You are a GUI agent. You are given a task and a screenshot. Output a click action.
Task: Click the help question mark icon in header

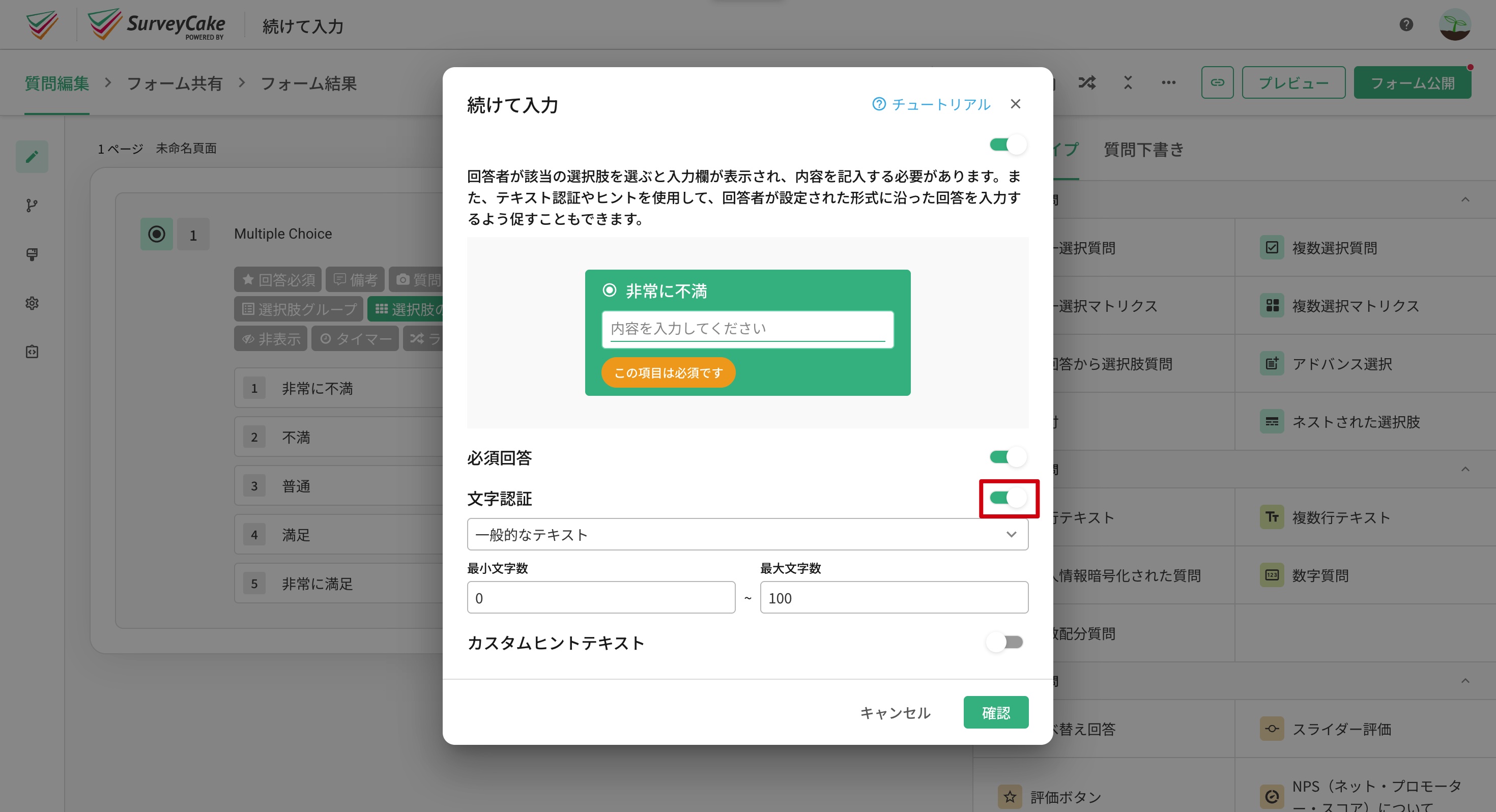1406,24
